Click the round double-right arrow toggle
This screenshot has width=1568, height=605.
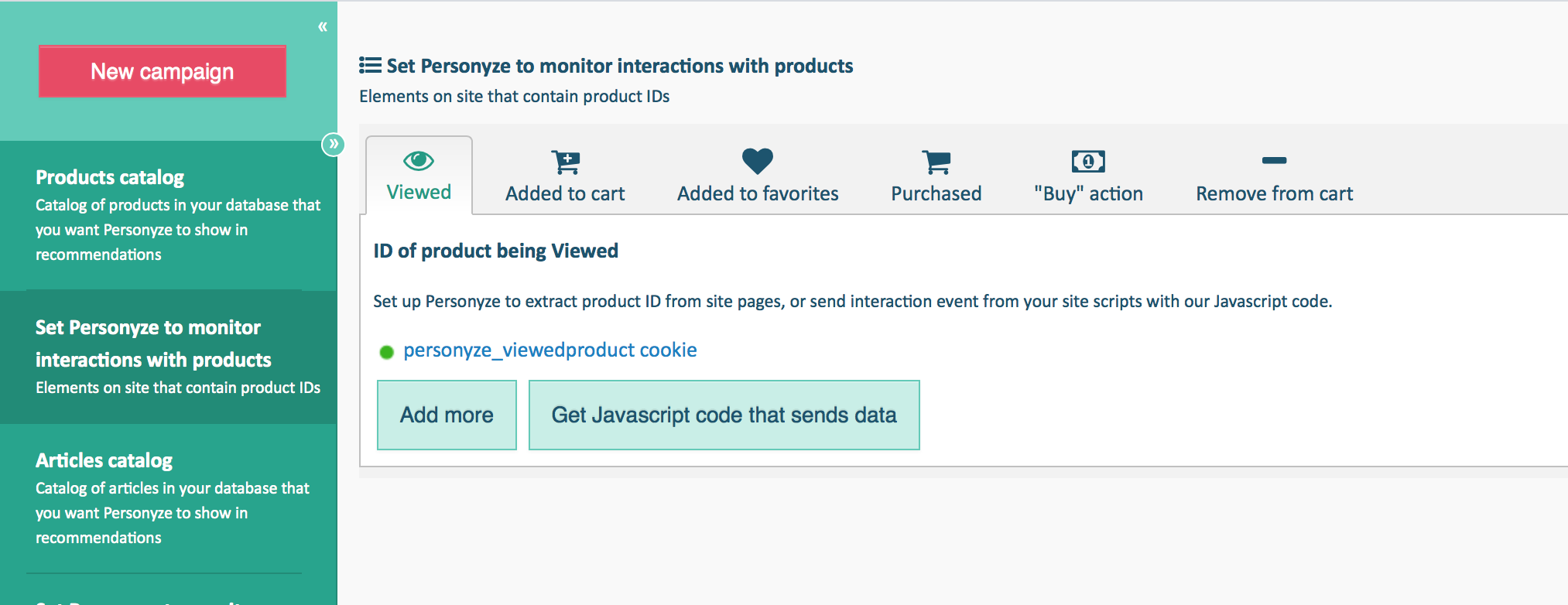coord(333,144)
